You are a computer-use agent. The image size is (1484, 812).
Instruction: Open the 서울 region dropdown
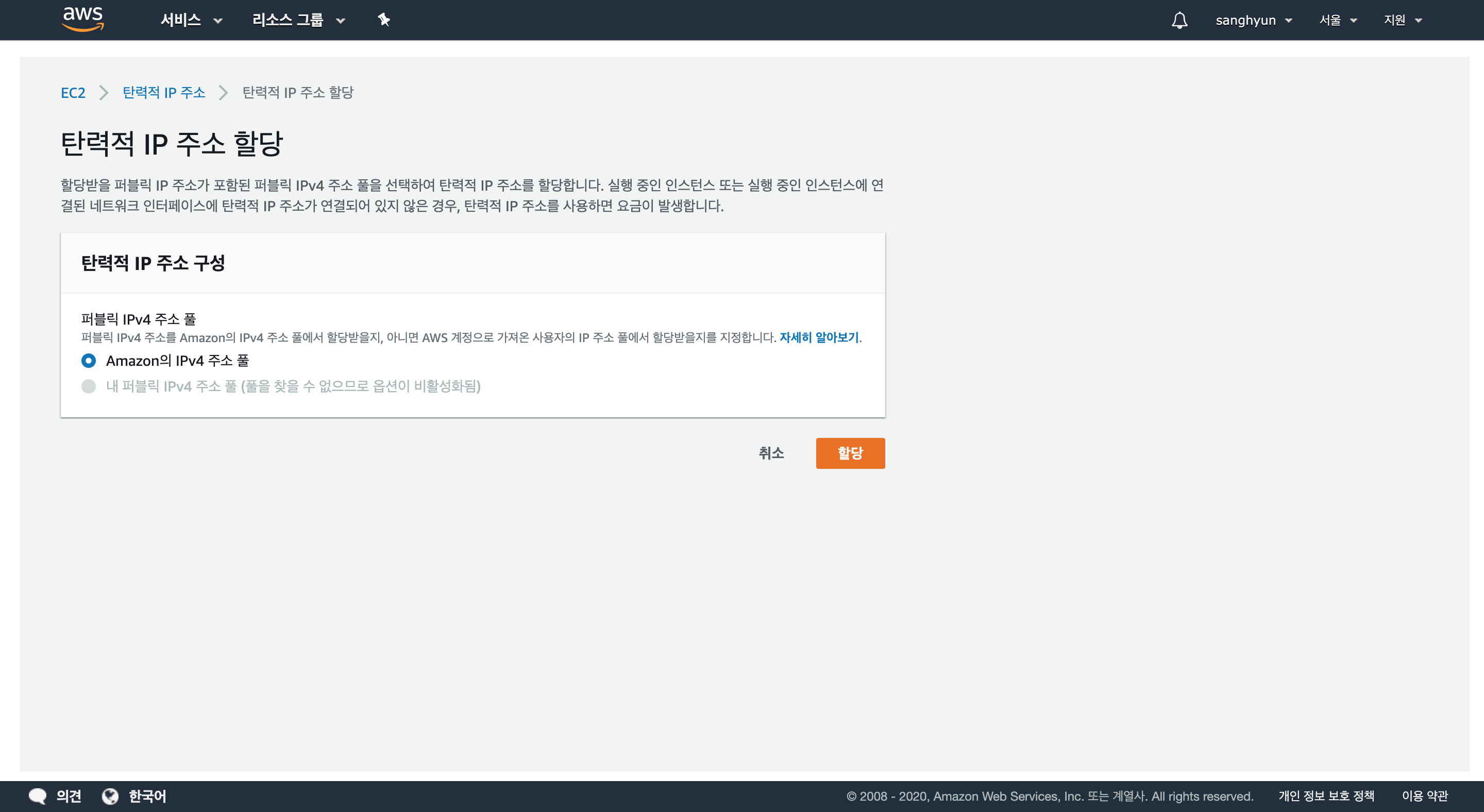[x=1338, y=20]
